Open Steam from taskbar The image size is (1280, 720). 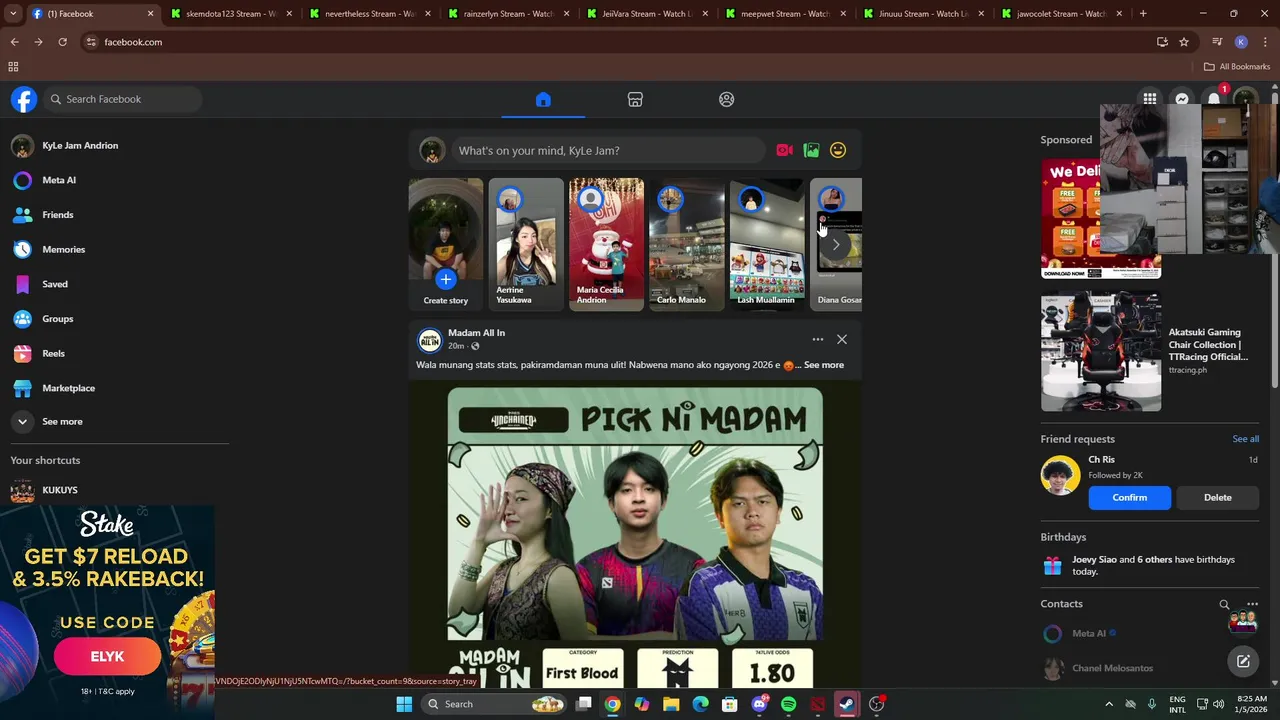(847, 704)
